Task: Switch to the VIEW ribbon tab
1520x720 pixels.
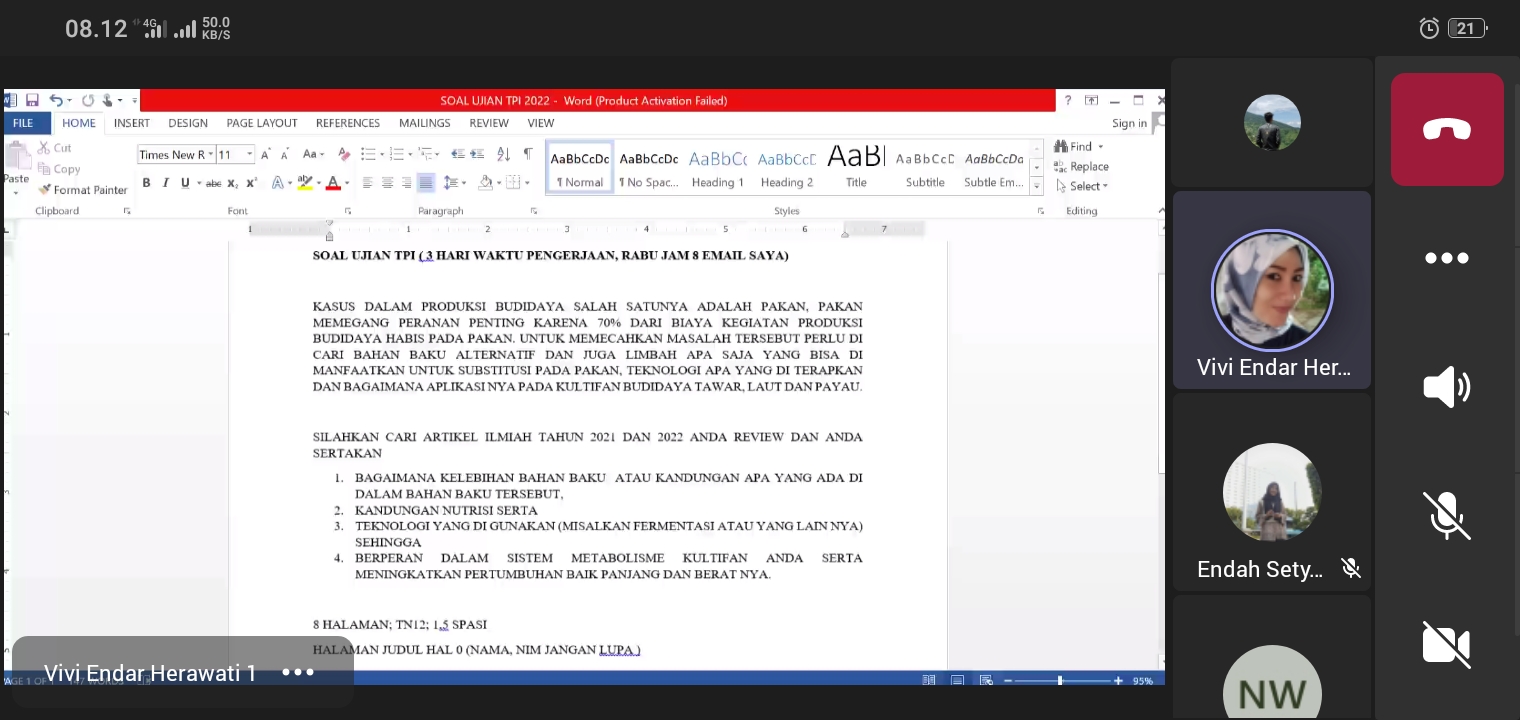Action: pos(541,123)
